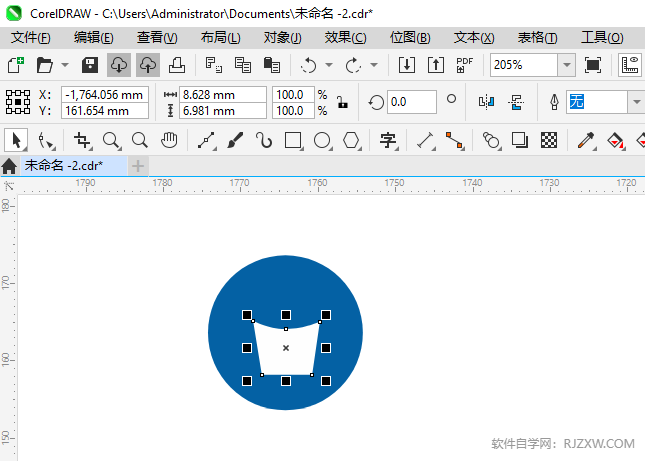Viewport: 645px width, 461px height.
Task: Select the Ellipse tool
Action: pyautogui.click(x=322, y=140)
